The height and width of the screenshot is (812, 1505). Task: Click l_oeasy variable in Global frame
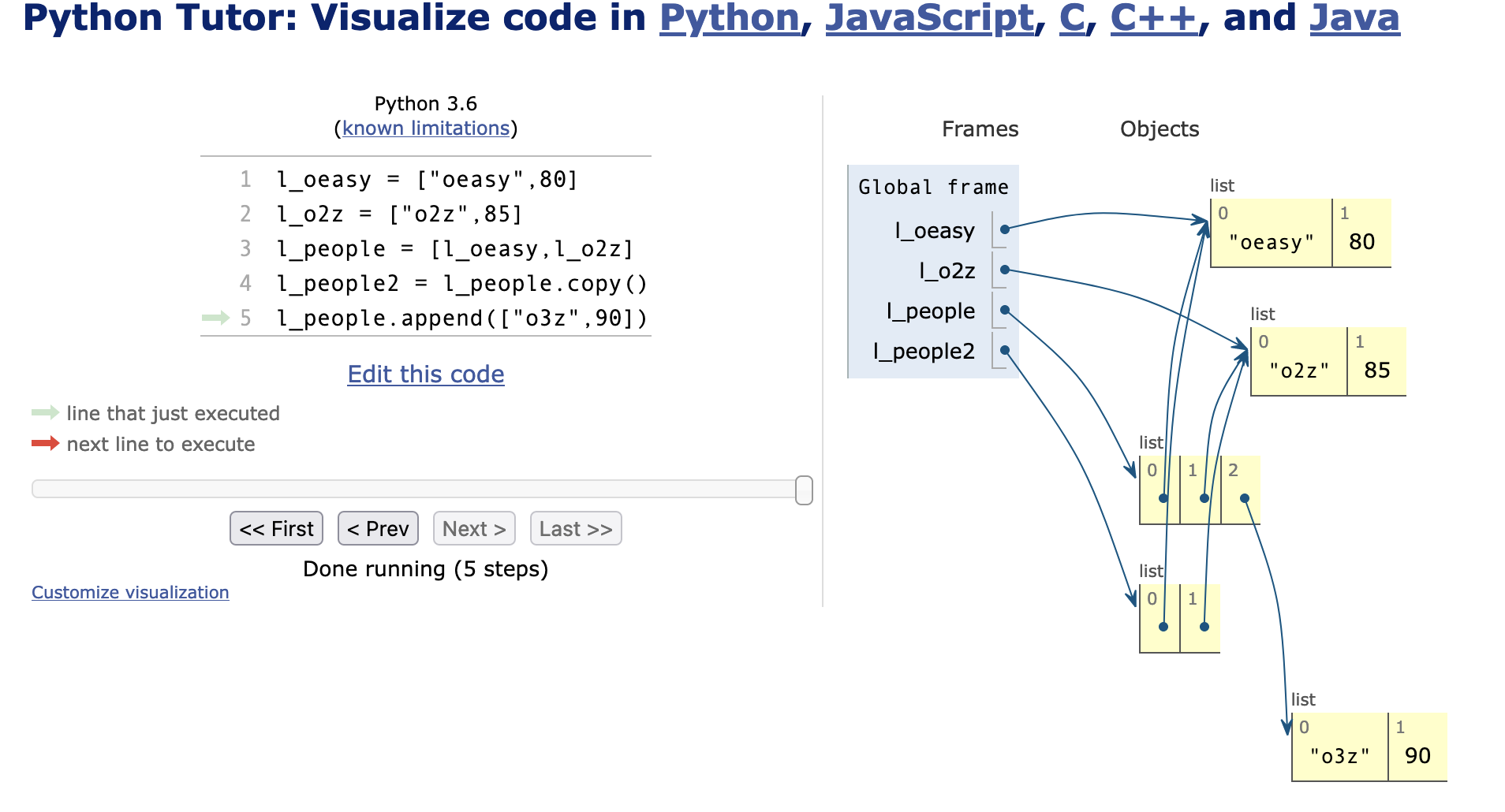click(x=935, y=230)
